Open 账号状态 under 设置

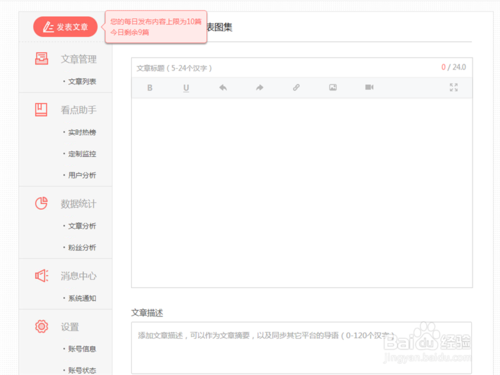click(82, 370)
